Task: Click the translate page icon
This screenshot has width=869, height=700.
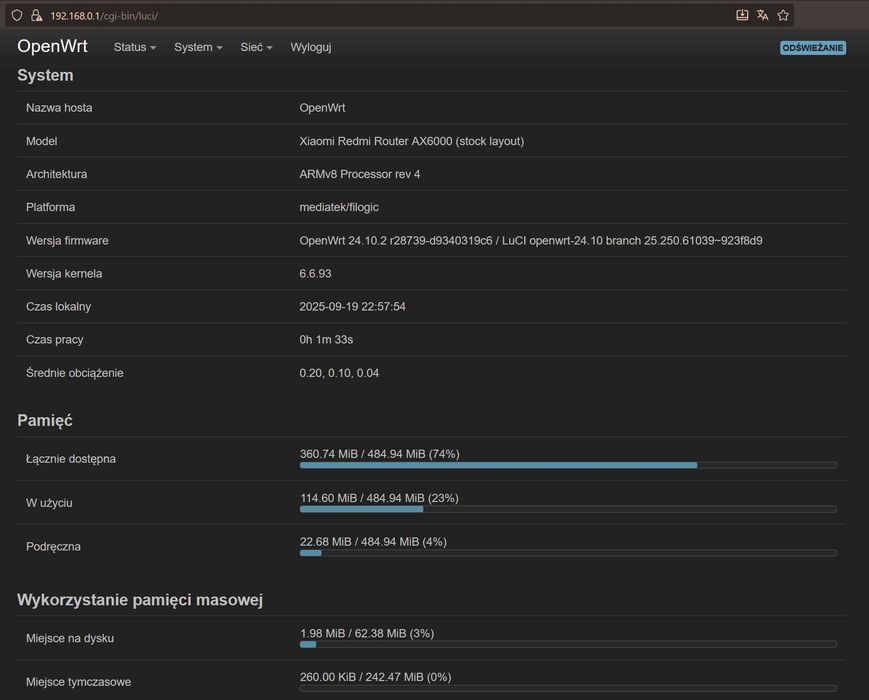Action: coord(763,16)
